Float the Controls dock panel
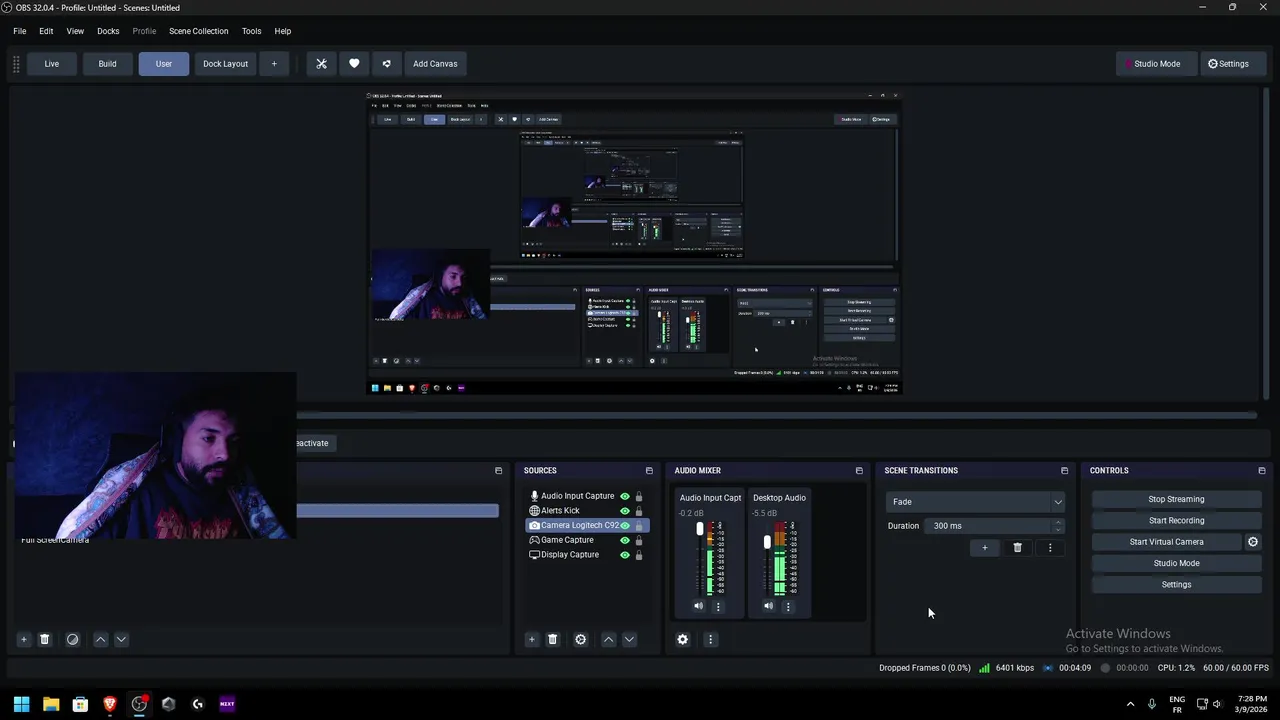The width and height of the screenshot is (1280, 720). [1261, 471]
